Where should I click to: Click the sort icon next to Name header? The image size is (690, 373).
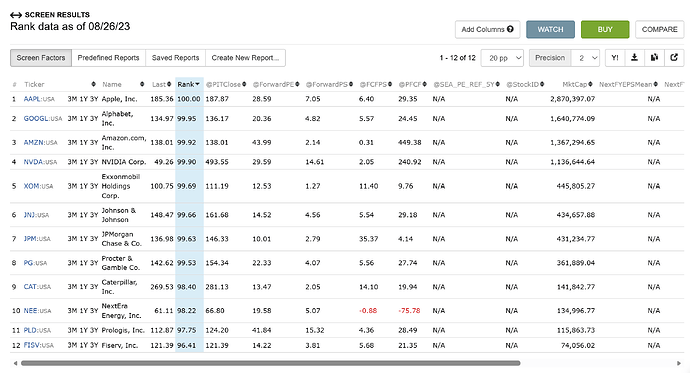click(x=142, y=84)
